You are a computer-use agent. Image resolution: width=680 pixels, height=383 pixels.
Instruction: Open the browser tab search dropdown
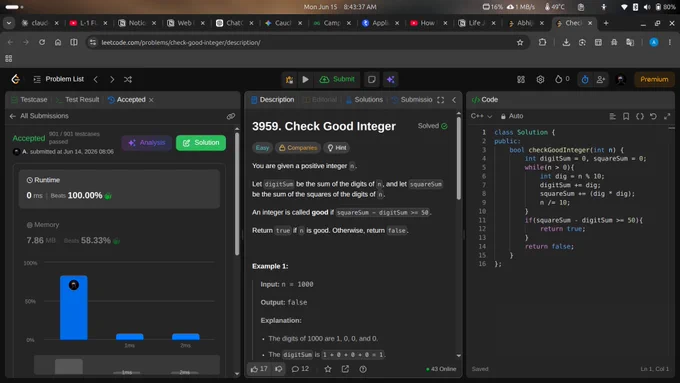pos(9,23)
